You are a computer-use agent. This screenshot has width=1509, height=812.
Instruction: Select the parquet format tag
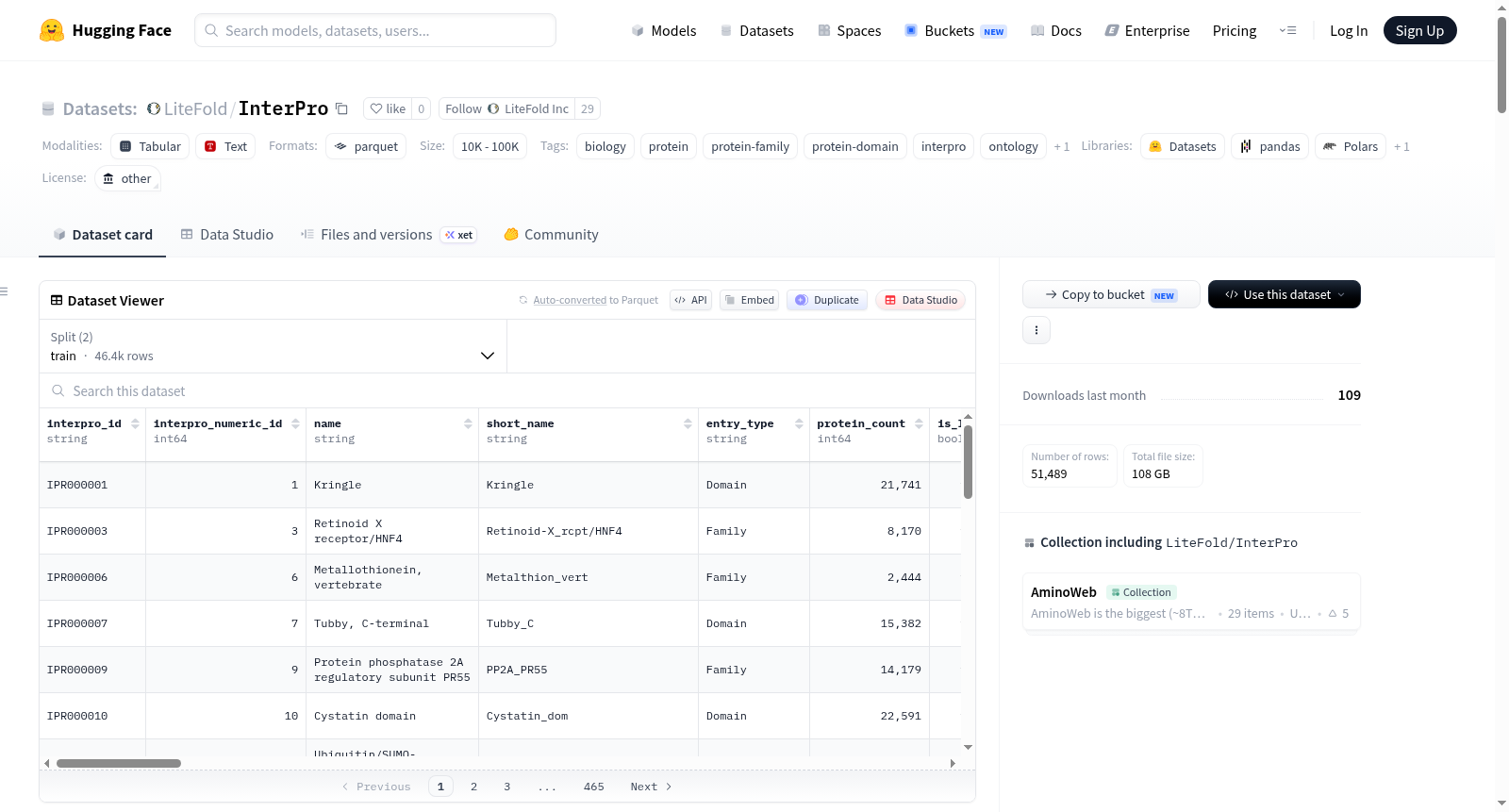[366, 147]
